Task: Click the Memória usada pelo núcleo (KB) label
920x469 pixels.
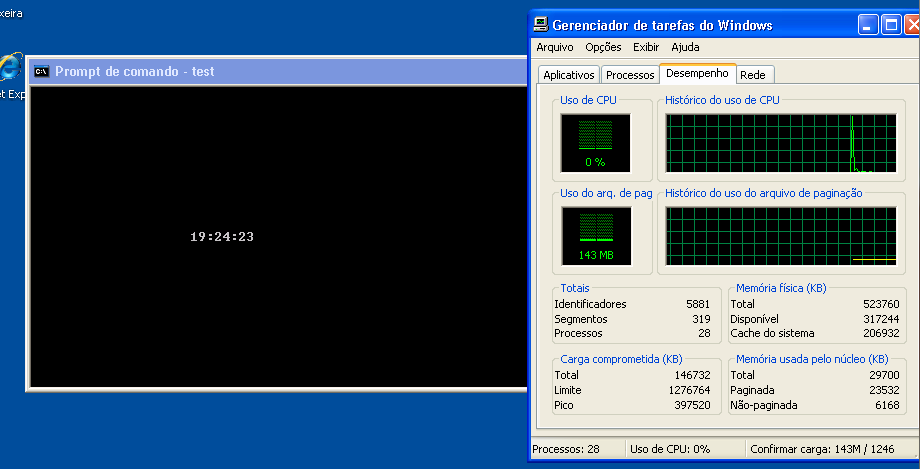Action: [812, 359]
